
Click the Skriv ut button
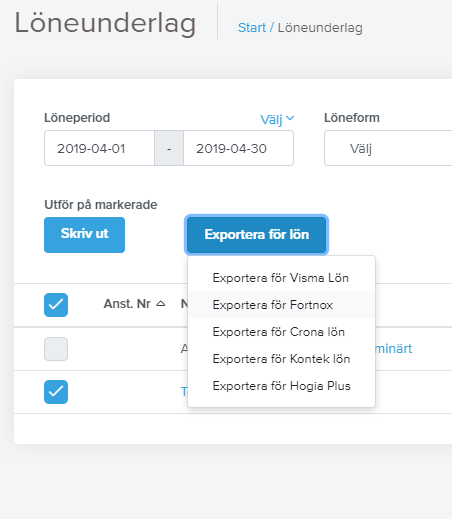(84, 235)
